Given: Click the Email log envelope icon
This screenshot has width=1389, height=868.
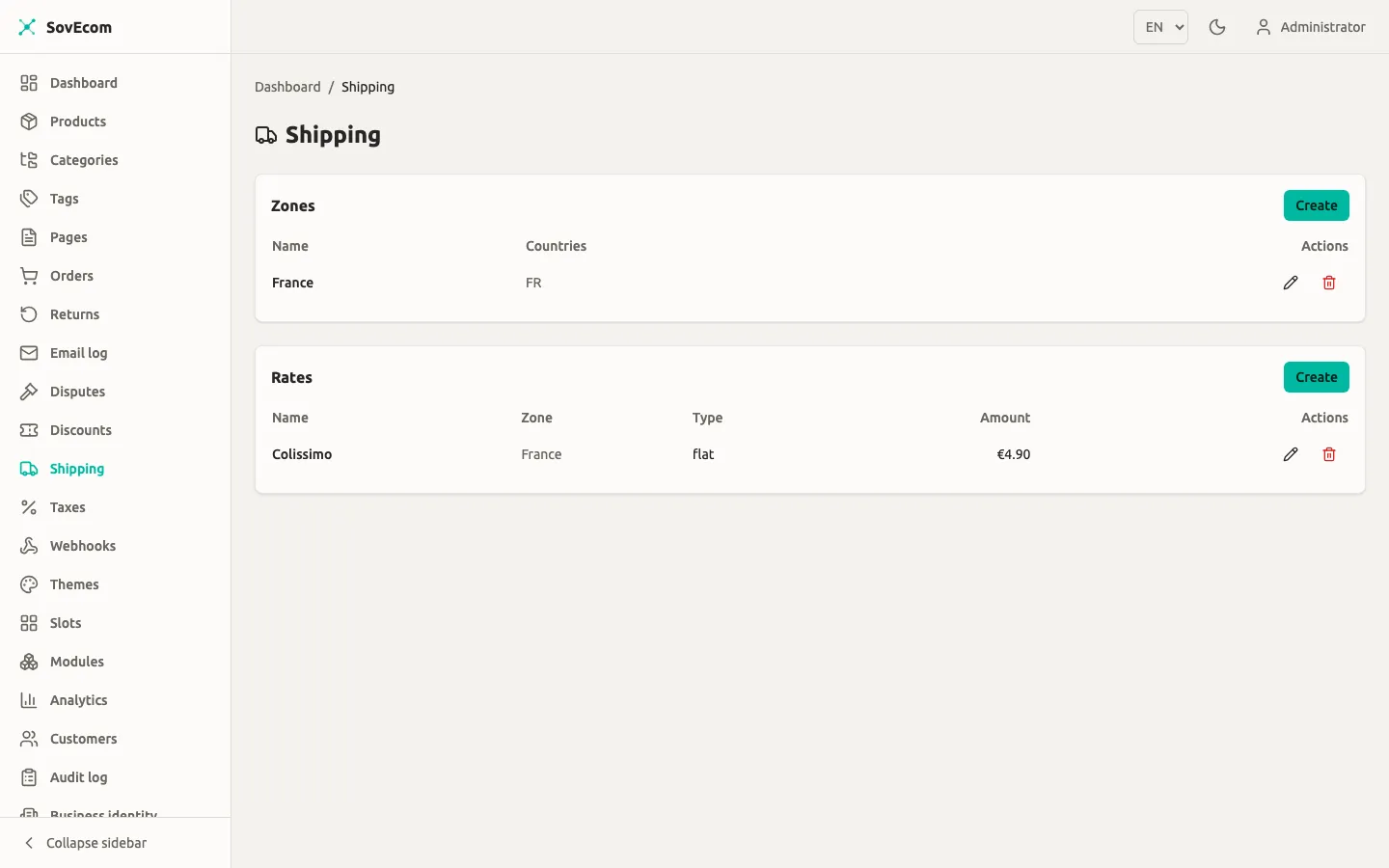Looking at the screenshot, I should [29, 353].
